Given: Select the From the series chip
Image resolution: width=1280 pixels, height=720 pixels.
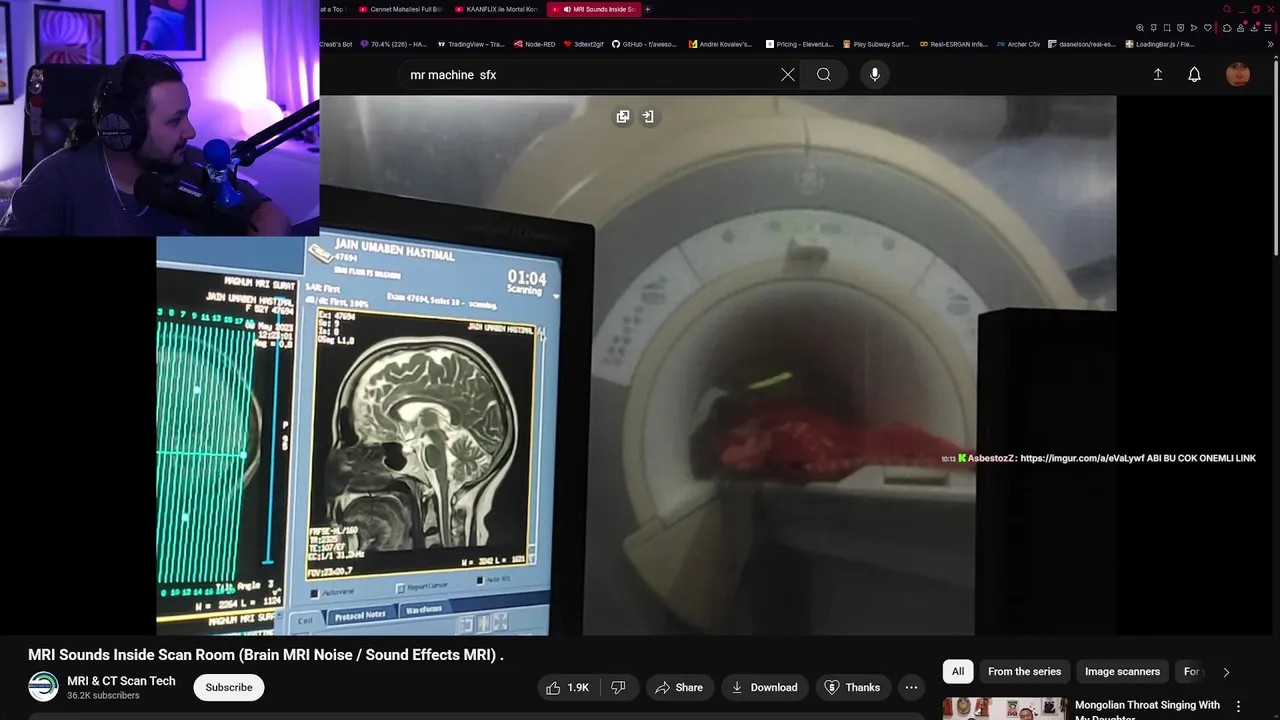Looking at the screenshot, I should (1024, 672).
